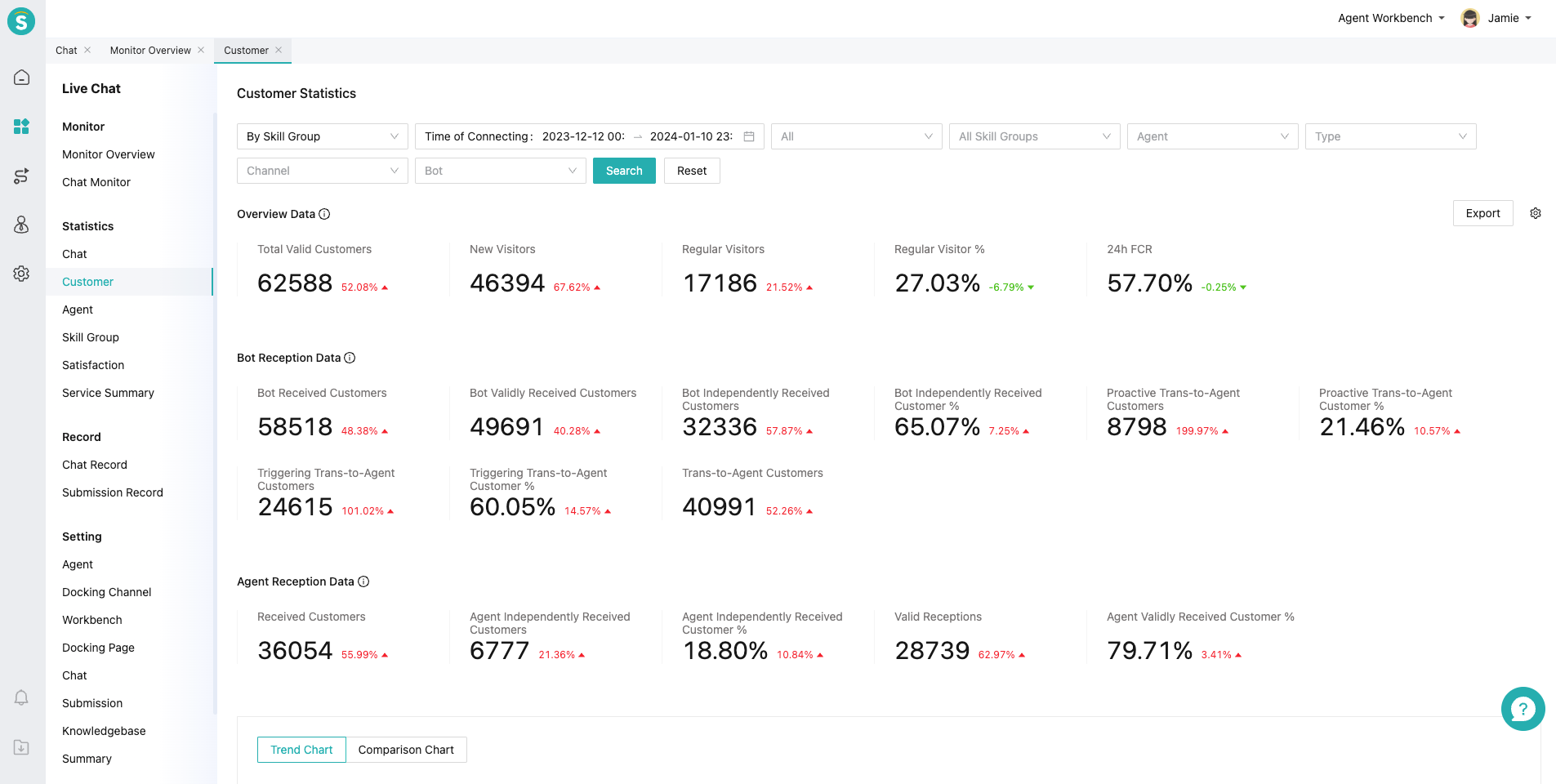The height and width of the screenshot is (784, 1556).
Task: Open the Bot filter dropdown
Action: [501, 171]
